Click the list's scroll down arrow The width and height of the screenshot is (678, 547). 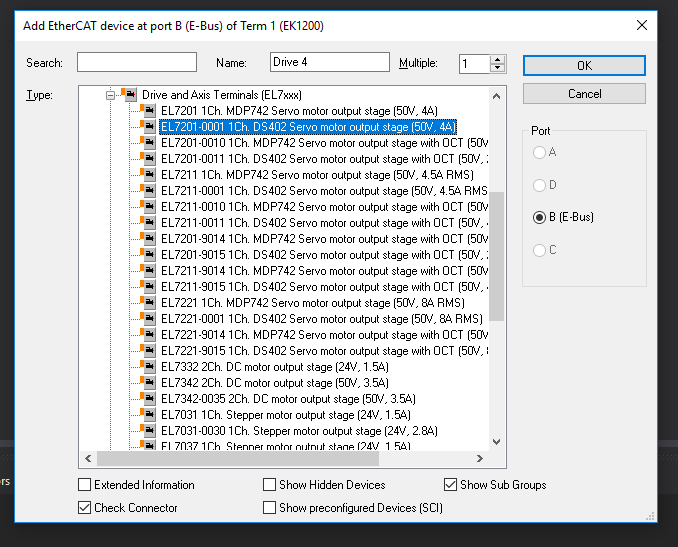pos(496,441)
